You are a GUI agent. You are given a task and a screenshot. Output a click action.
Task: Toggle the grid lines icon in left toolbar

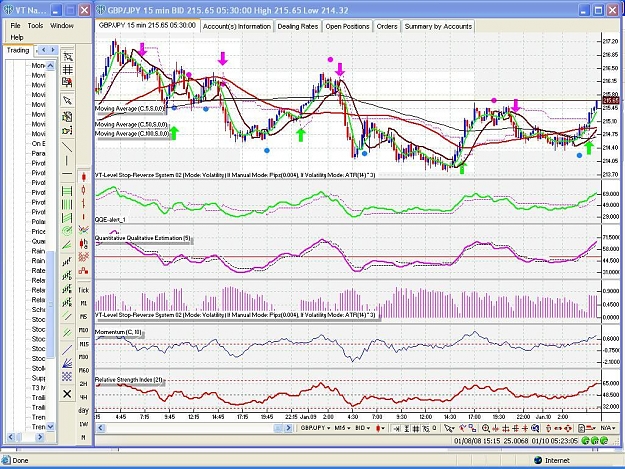coord(67,70)
